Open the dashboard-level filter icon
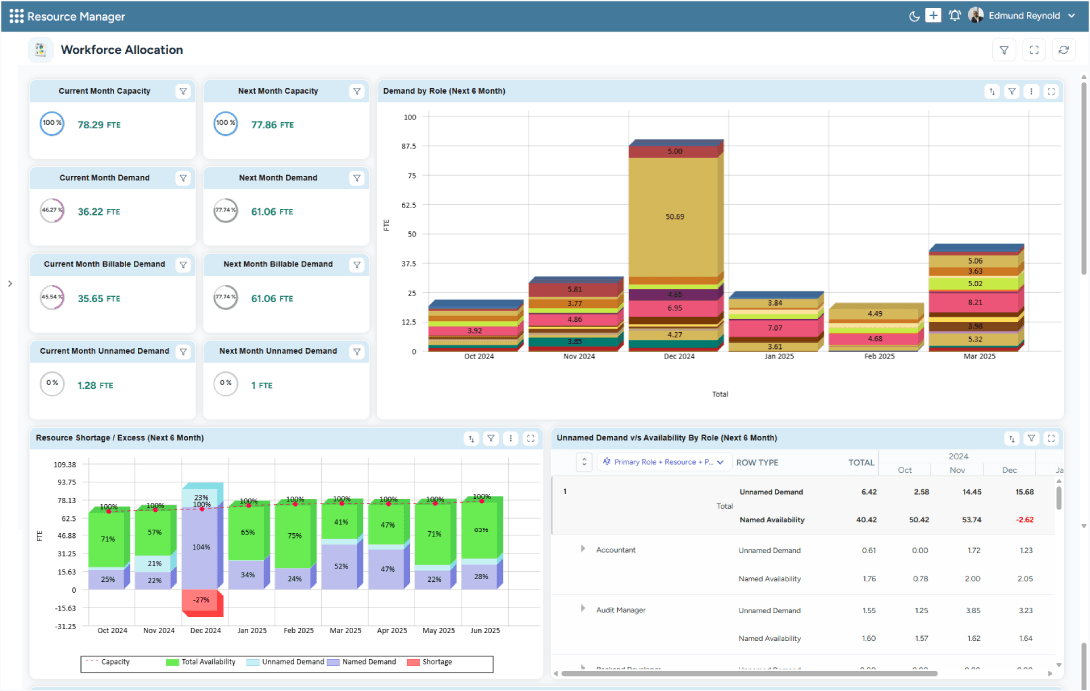Screen dimensions: 1090x691 pyautogui.click(x=1004, y=50)
